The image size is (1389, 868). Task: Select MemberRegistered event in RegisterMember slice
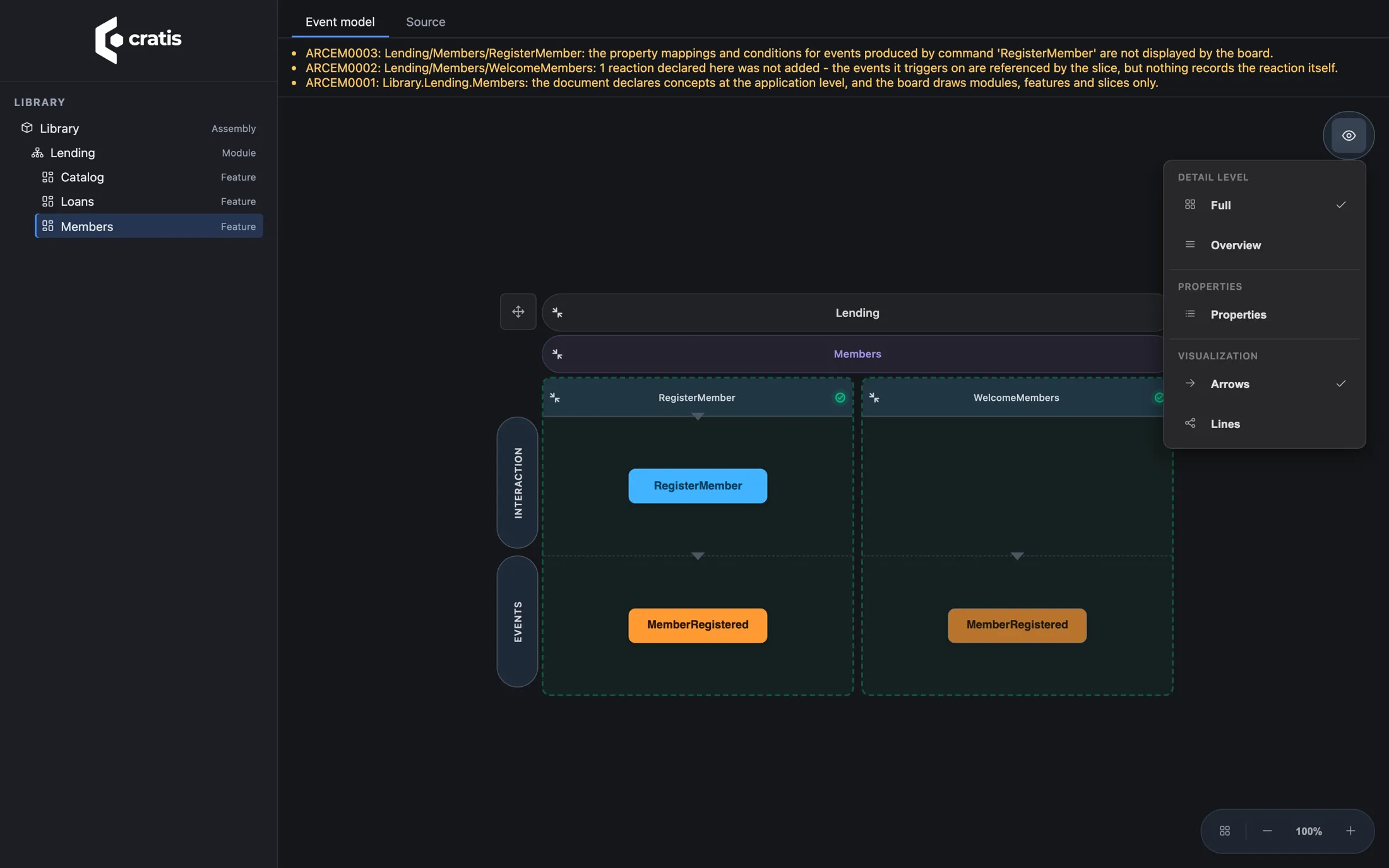[698, 626]
